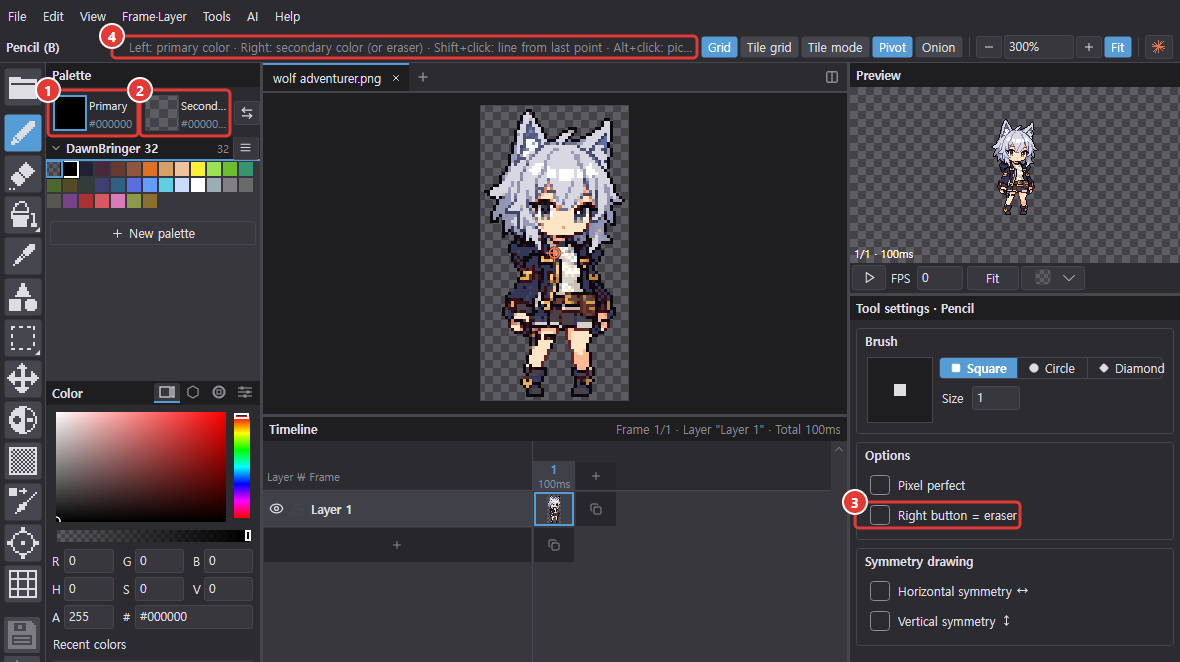Enable Right button = eraser checkbox
The height and width of the screenshot is (662, 1180).
[x=880, y=515]
